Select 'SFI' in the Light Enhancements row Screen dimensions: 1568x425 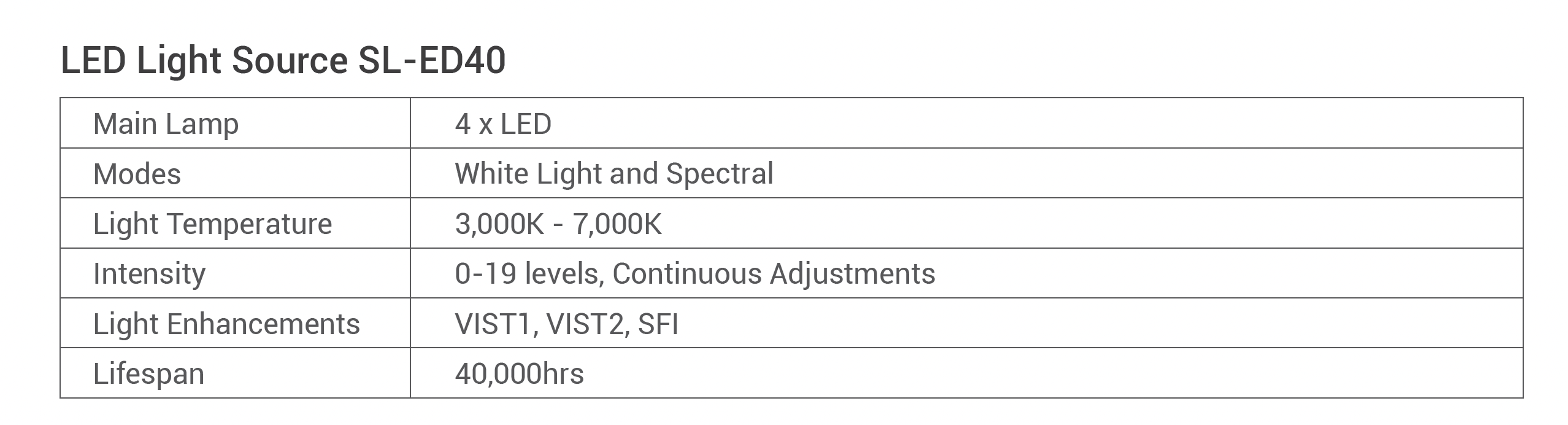click(658, 324)
